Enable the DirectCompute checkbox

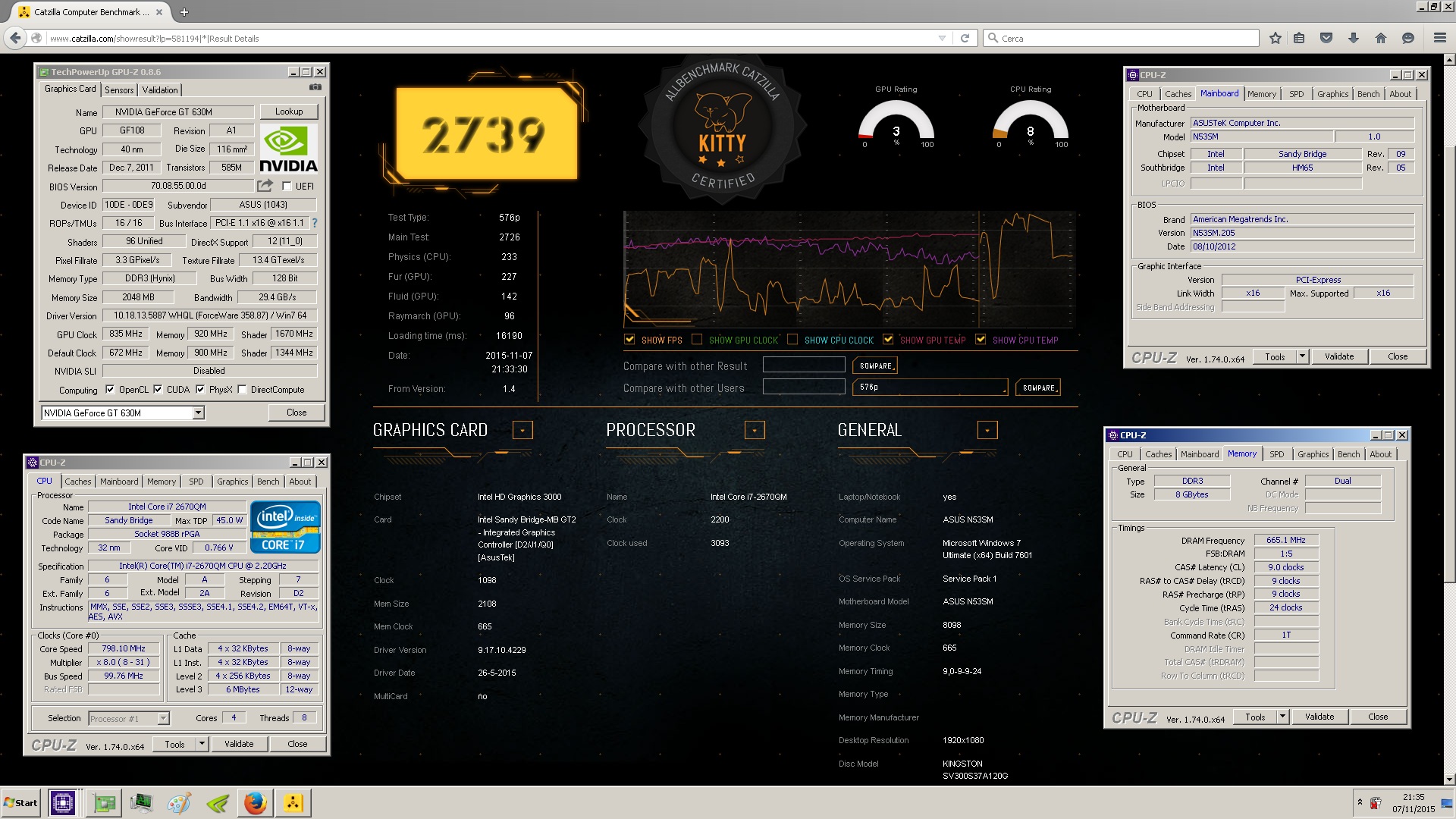(242, 390)
